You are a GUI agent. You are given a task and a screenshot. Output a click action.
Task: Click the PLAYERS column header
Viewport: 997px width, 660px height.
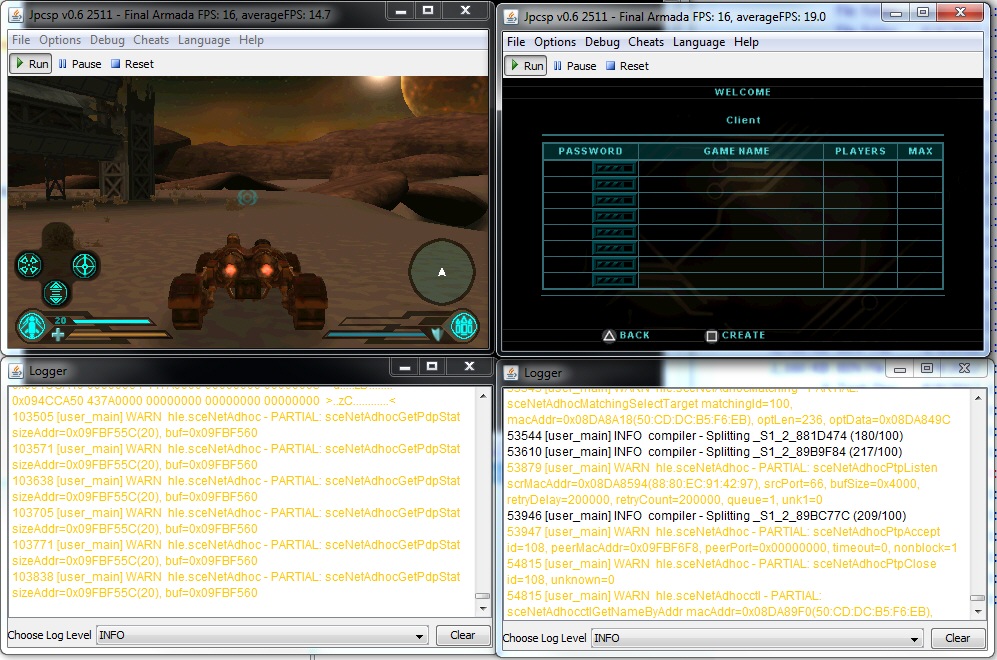860,151
